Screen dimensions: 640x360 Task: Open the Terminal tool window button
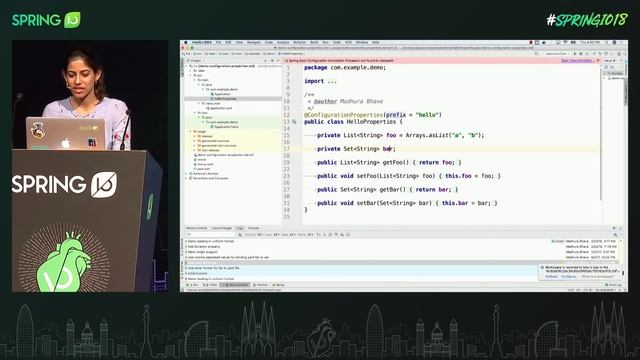pos(260,285)
